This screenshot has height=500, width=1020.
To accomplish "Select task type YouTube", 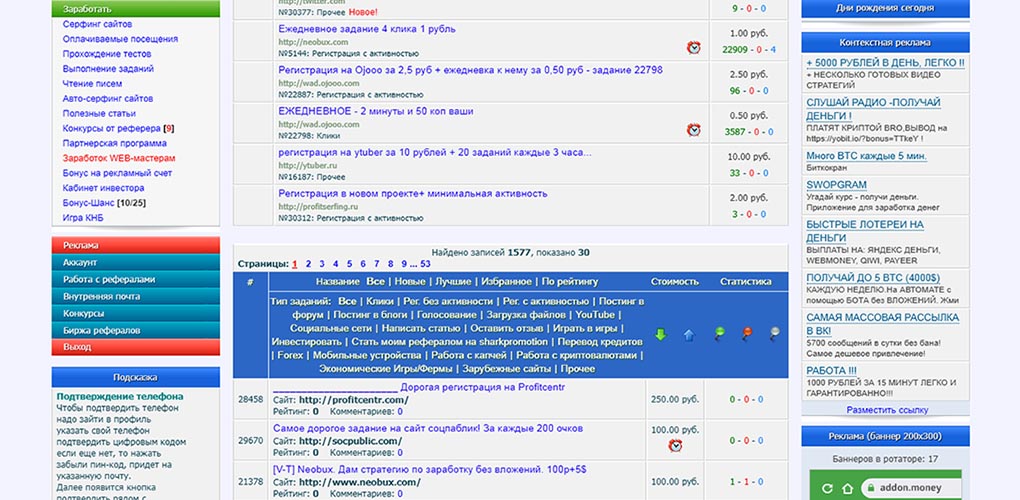I will point(595,315).
